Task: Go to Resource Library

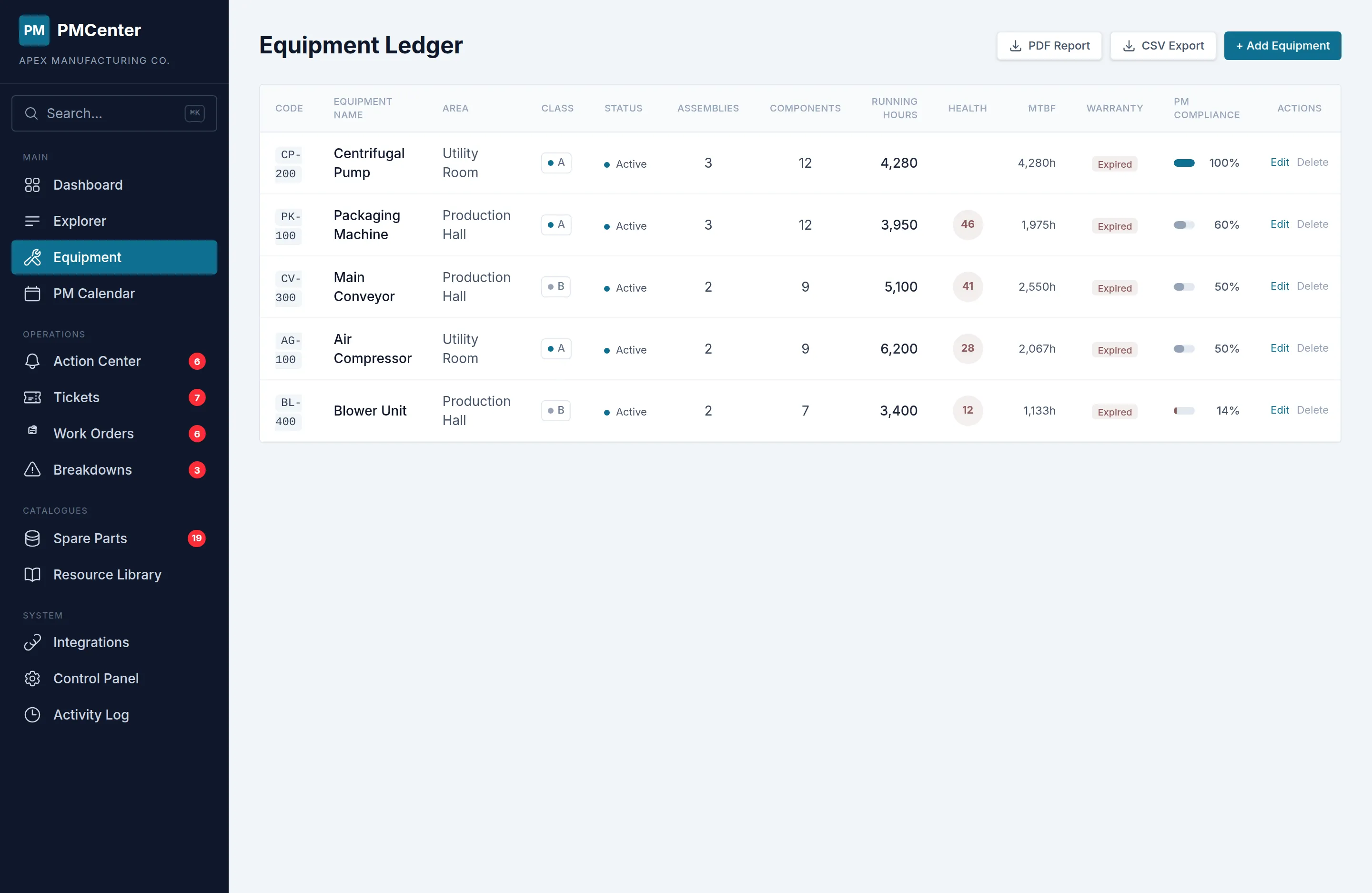Action: (107, 574)
